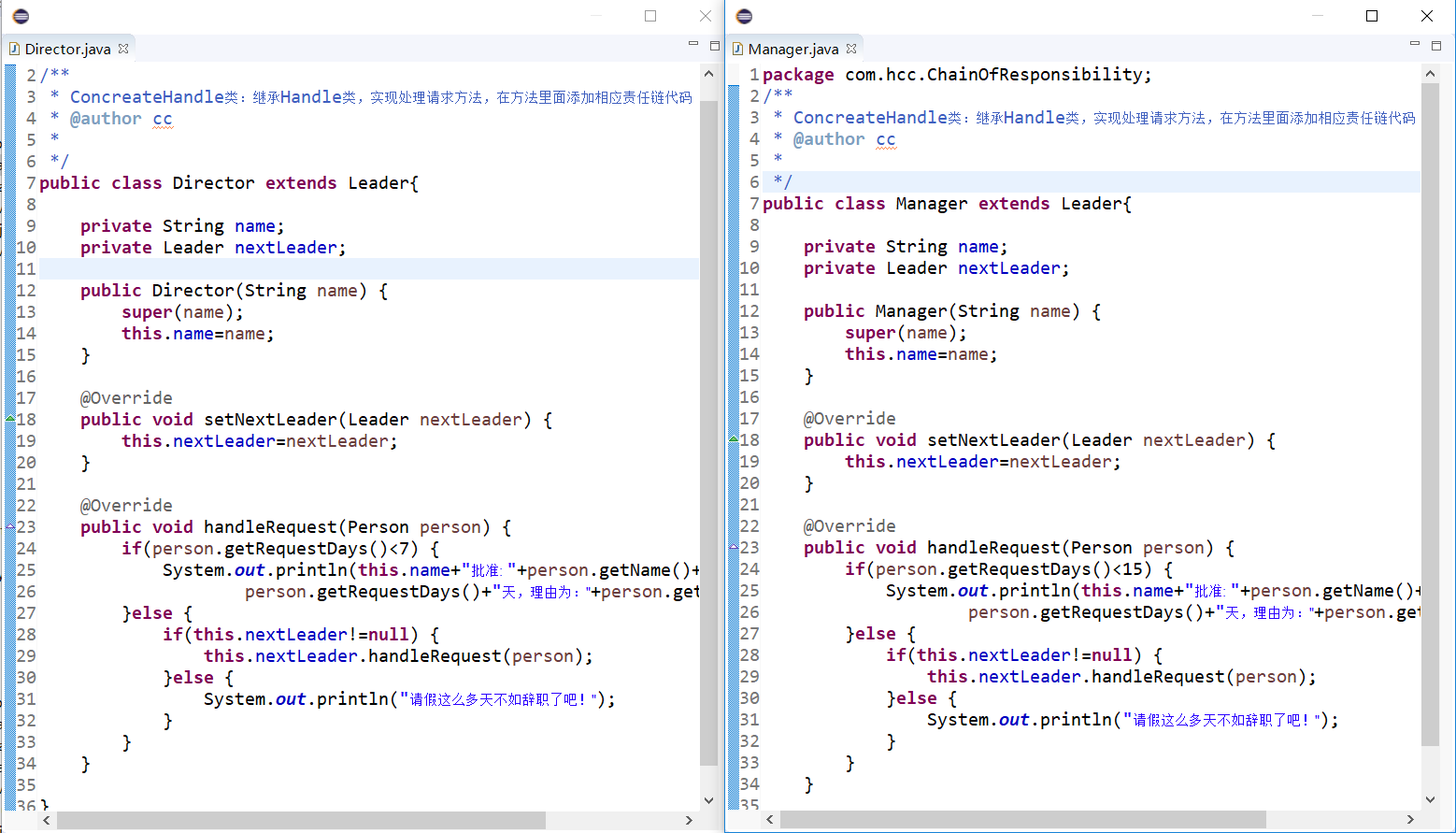Close the Manager.java Eclipse window
This screenshot has width=1456, height=833.
(1427, 16)
